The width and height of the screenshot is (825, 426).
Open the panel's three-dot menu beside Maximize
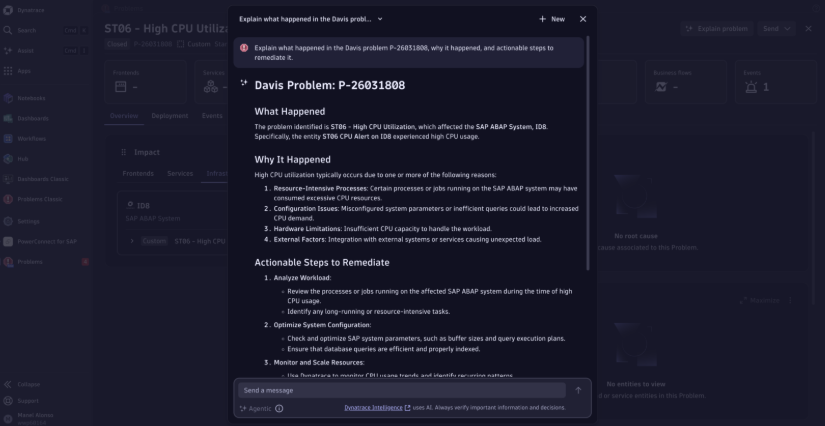(x=790, y=300)
